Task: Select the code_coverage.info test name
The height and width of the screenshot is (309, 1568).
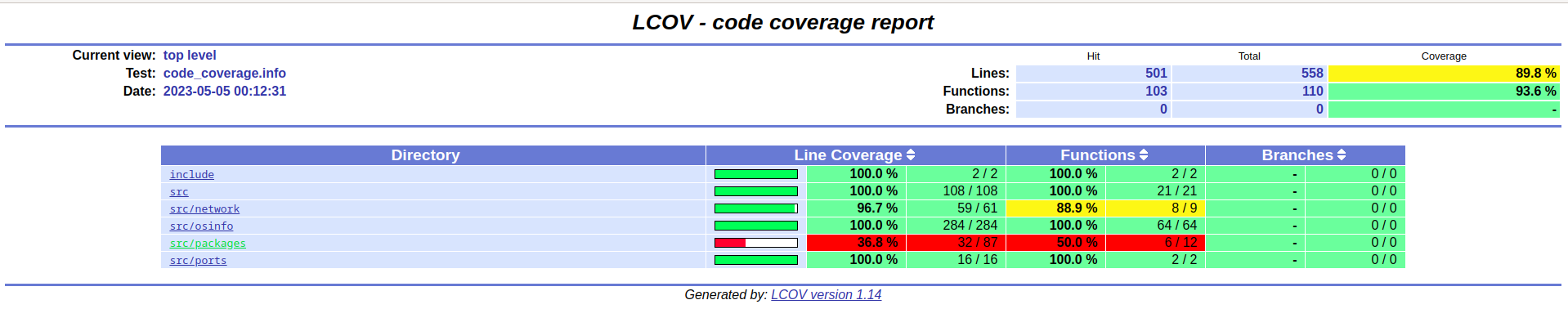Action: [x=225, y=74]
